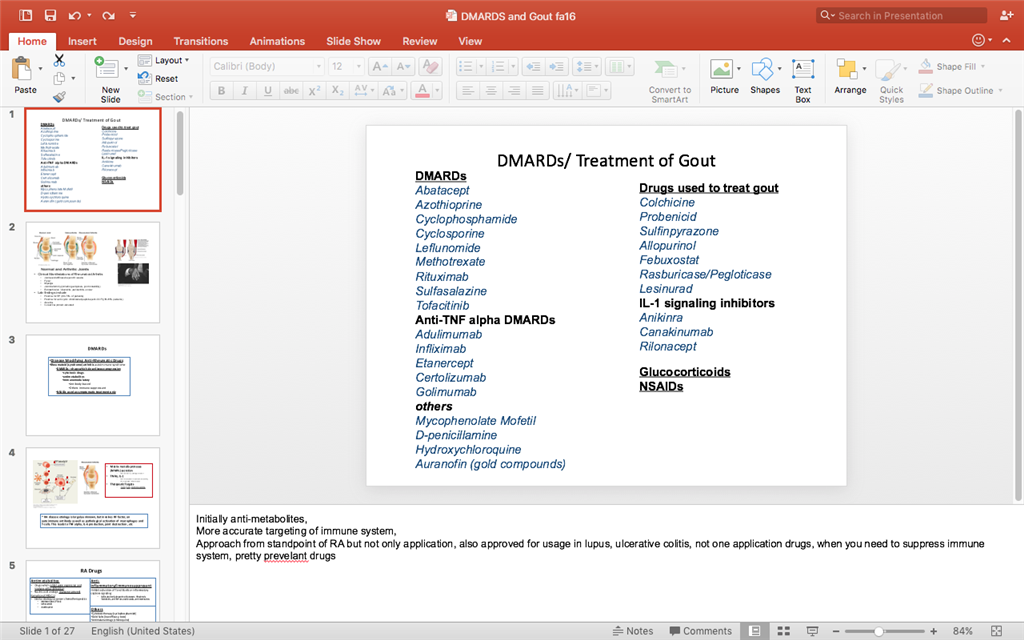Click Fit slide to window icon
This screenshot has width=1024, height=640.
(x=997, y=631)
